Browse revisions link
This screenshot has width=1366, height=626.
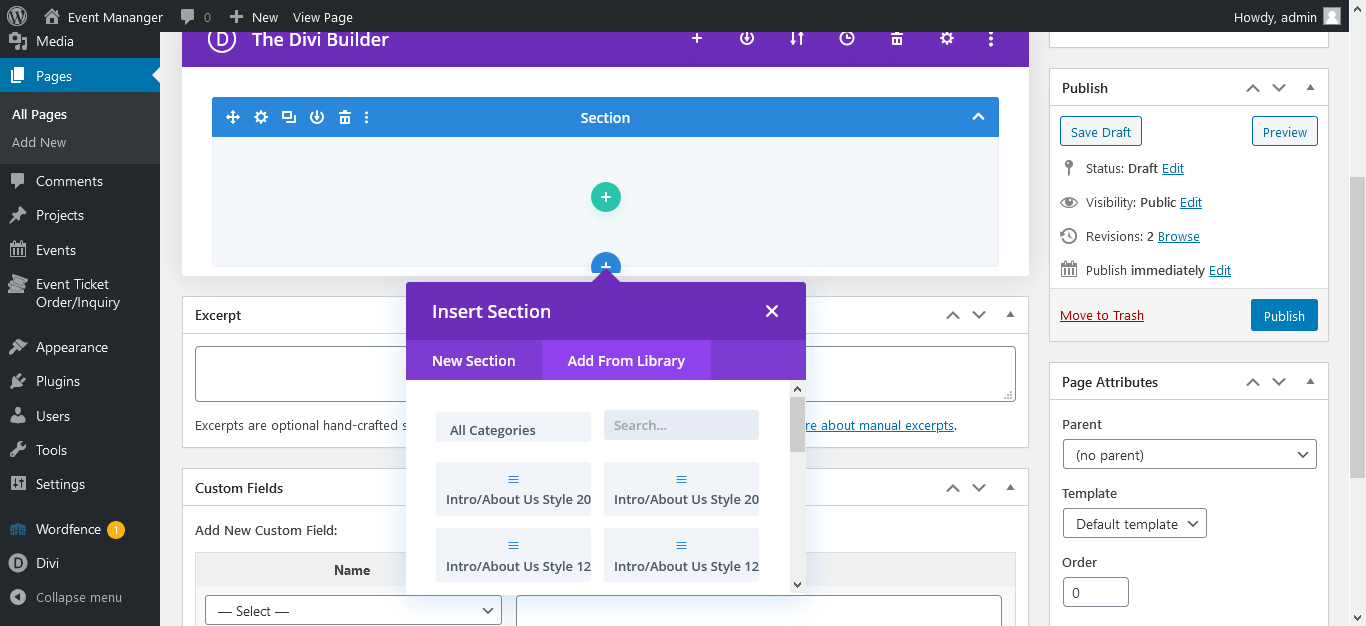[x=1179, y=236]
